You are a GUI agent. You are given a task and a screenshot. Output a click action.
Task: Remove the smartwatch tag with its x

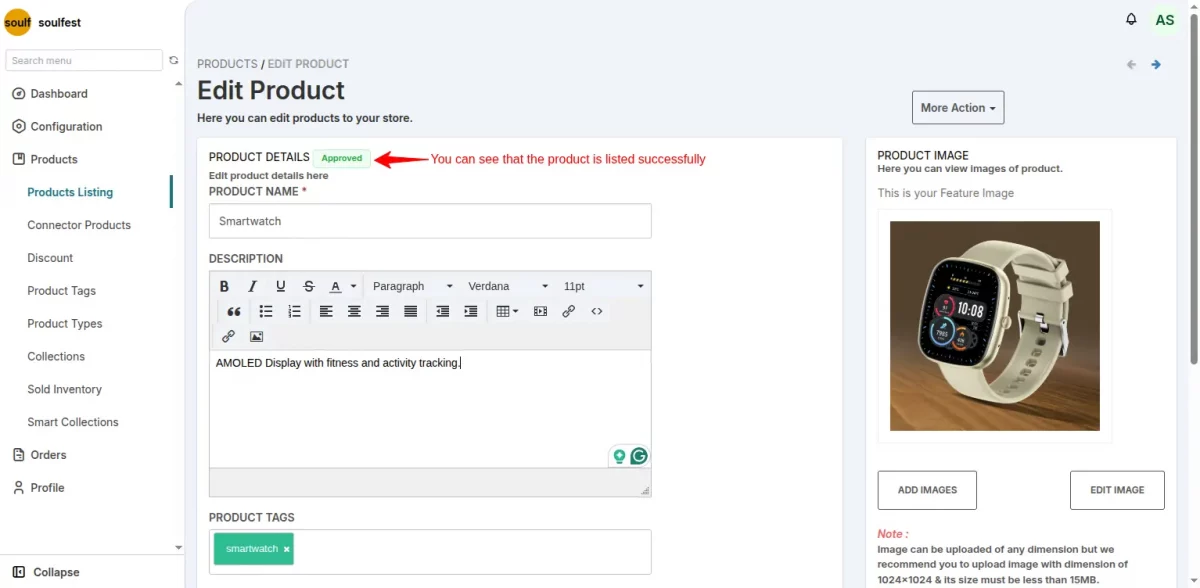[286, 549]
